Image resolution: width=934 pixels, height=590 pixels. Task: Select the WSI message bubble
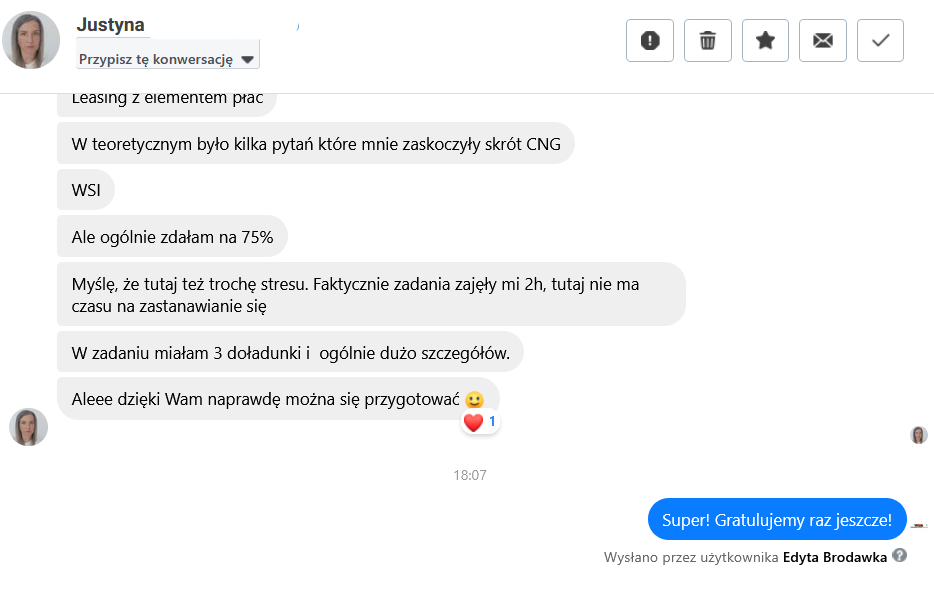(86, 190)
